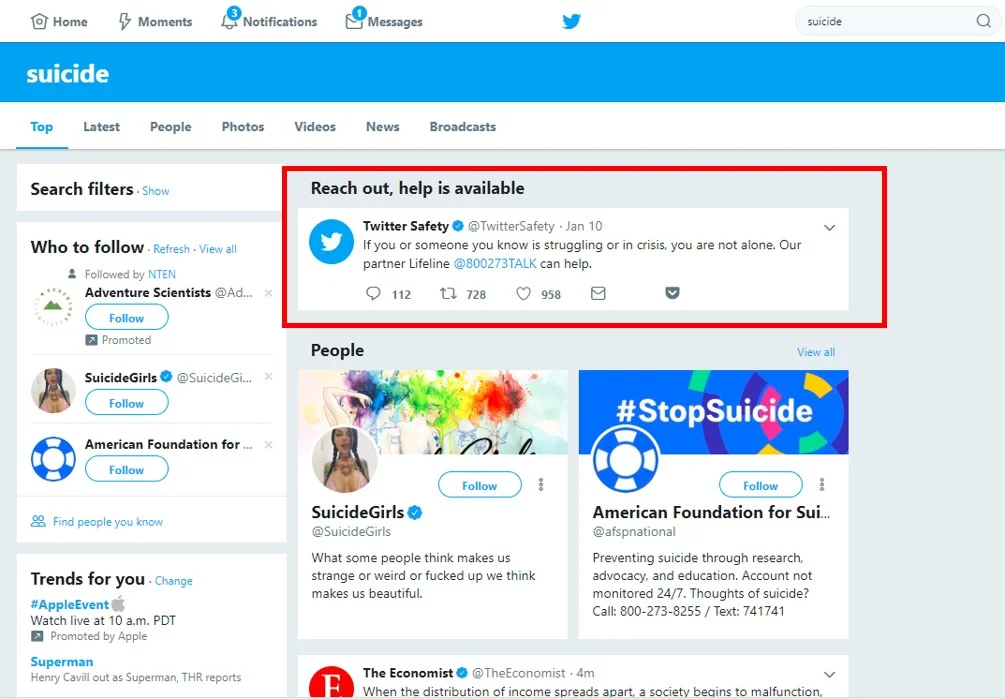Follow Adventure Scientists
Image resolution: width=1005 pixels, height=699 pixels.
(126, 318)
